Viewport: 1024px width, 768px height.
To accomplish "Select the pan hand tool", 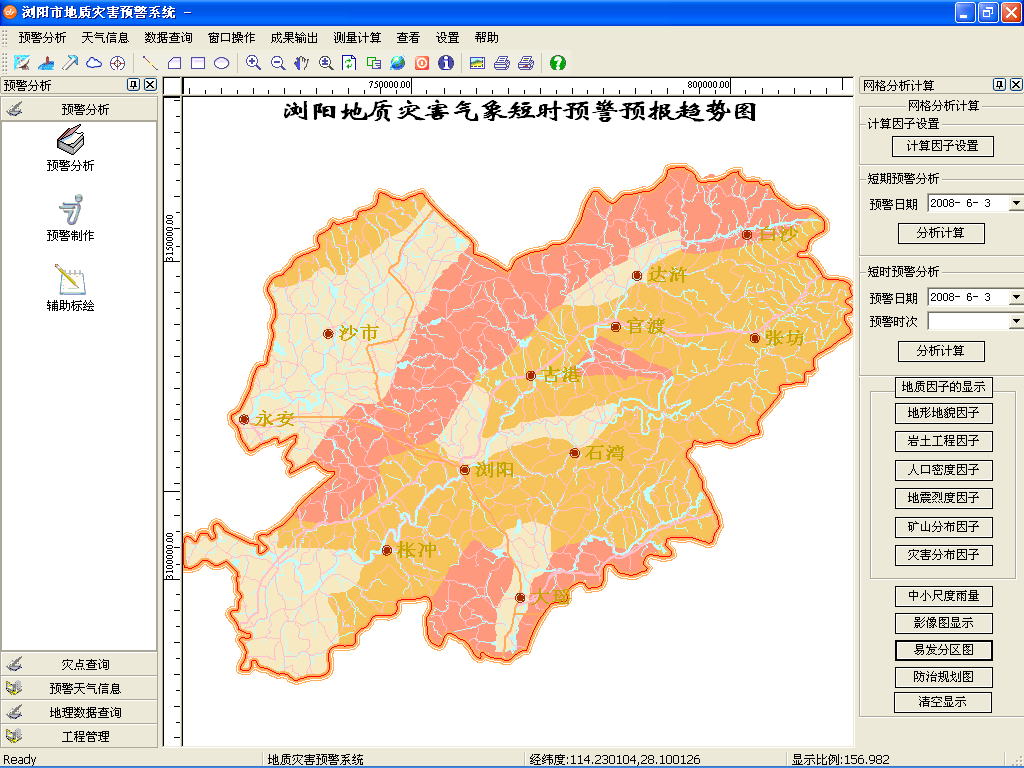I will pyautogui.click(x=302, y=63).
